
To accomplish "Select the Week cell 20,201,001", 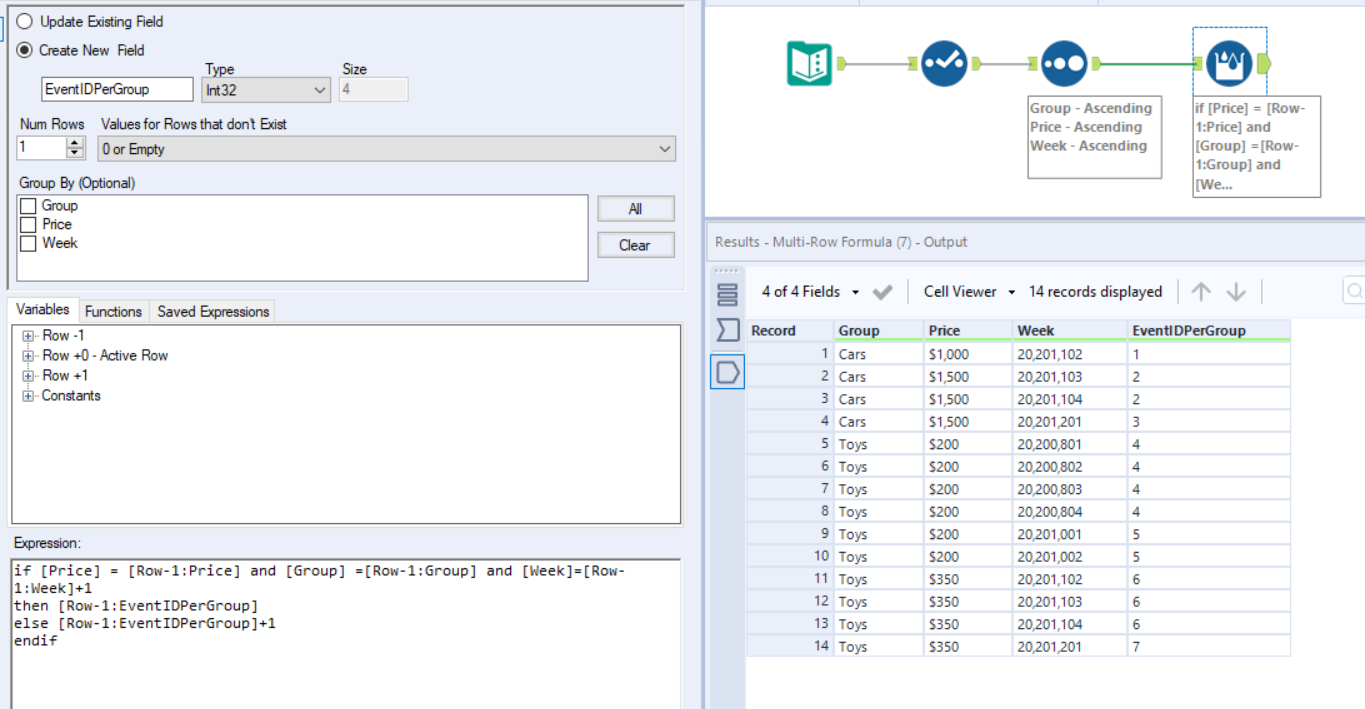I will pyautogui.click(x=1069, y=534).
